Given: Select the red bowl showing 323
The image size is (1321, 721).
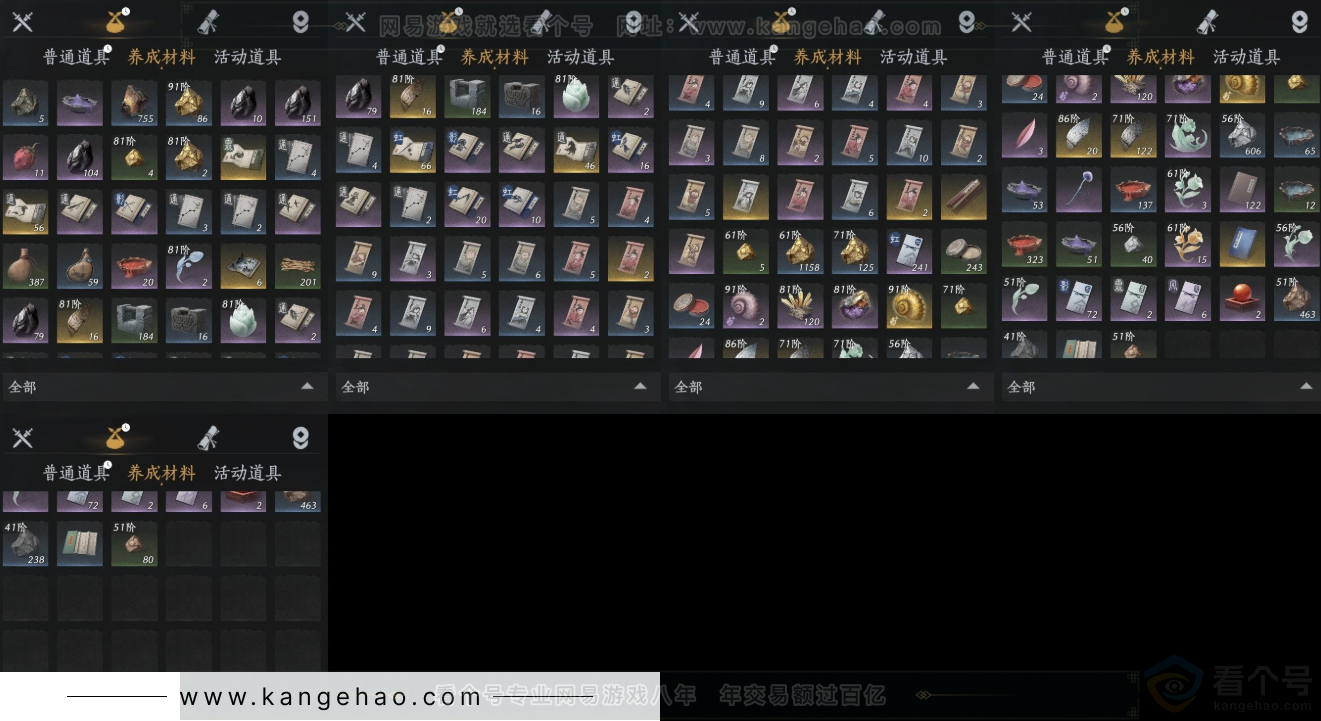Looking at the screenshot, I should pyautogui.click(x=1024, y=243).
